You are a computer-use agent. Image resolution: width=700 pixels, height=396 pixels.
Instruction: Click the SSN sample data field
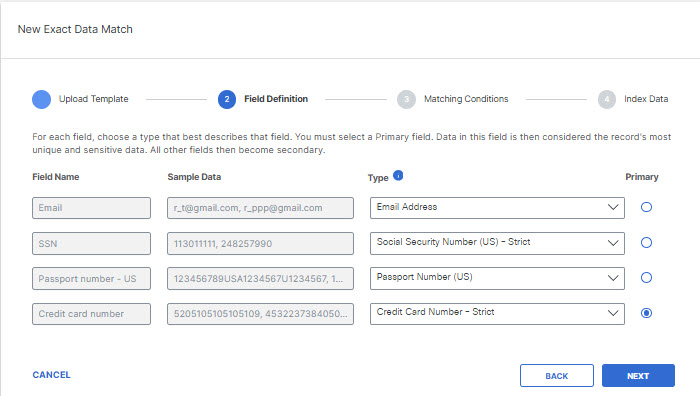260,243
